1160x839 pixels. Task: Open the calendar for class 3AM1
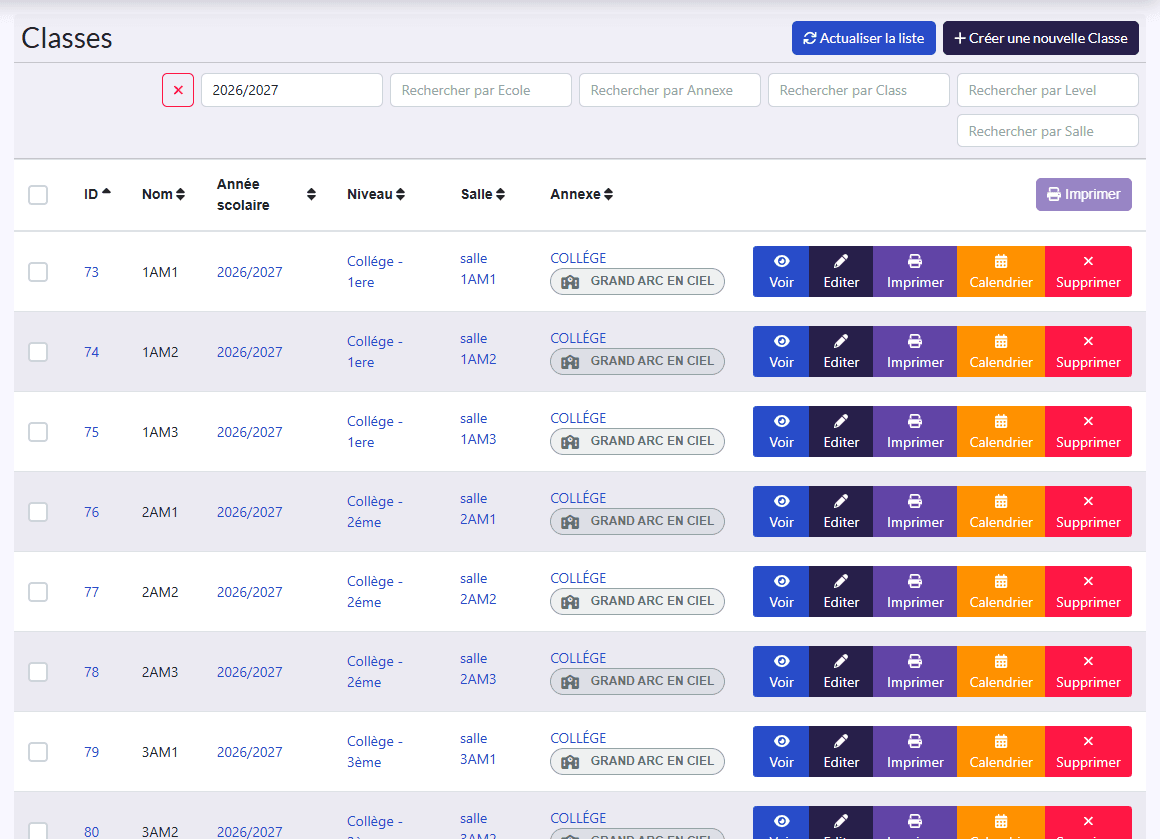pyautogui.click(x=1001, y=751)
